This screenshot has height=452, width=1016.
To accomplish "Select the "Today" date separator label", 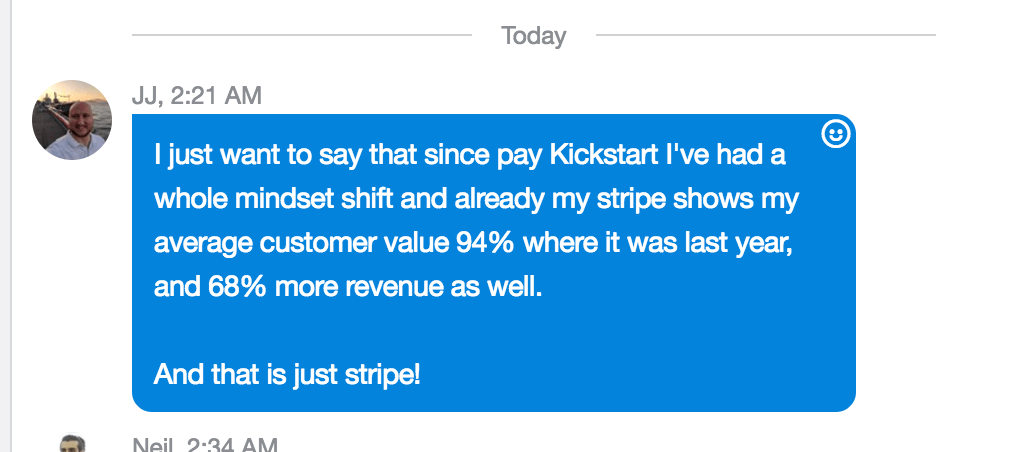I will [x=533, y=36].
